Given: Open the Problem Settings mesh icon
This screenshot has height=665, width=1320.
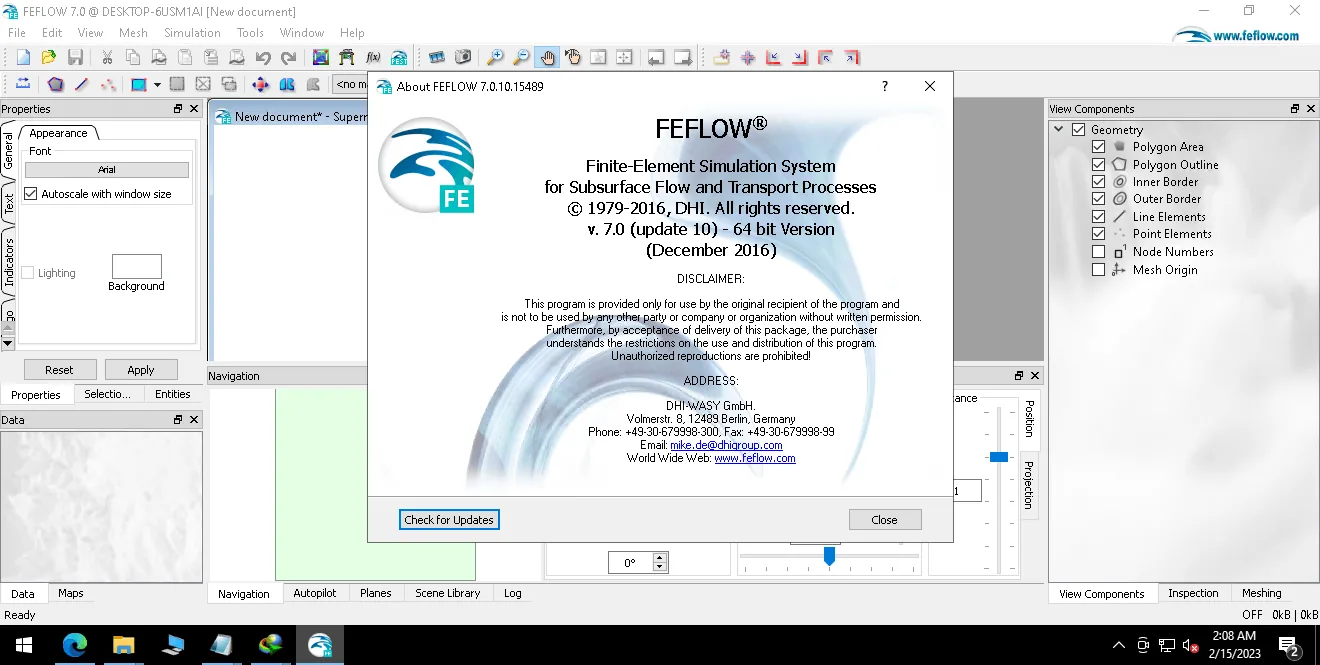Looking at the screenshot, I should [x=321, y=58].
